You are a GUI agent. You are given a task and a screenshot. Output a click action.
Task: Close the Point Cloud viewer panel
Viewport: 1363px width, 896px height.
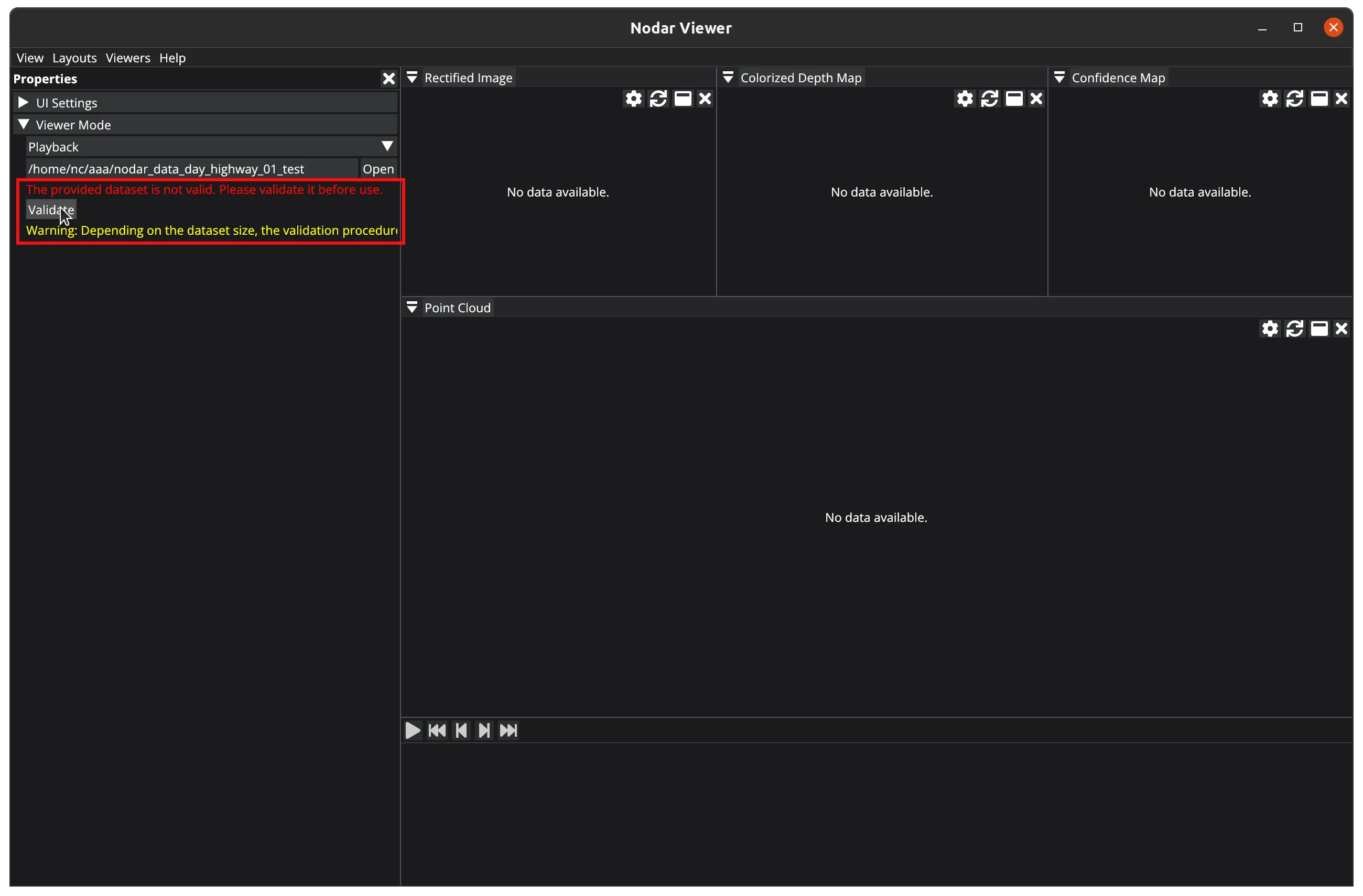click(1341, 329)
